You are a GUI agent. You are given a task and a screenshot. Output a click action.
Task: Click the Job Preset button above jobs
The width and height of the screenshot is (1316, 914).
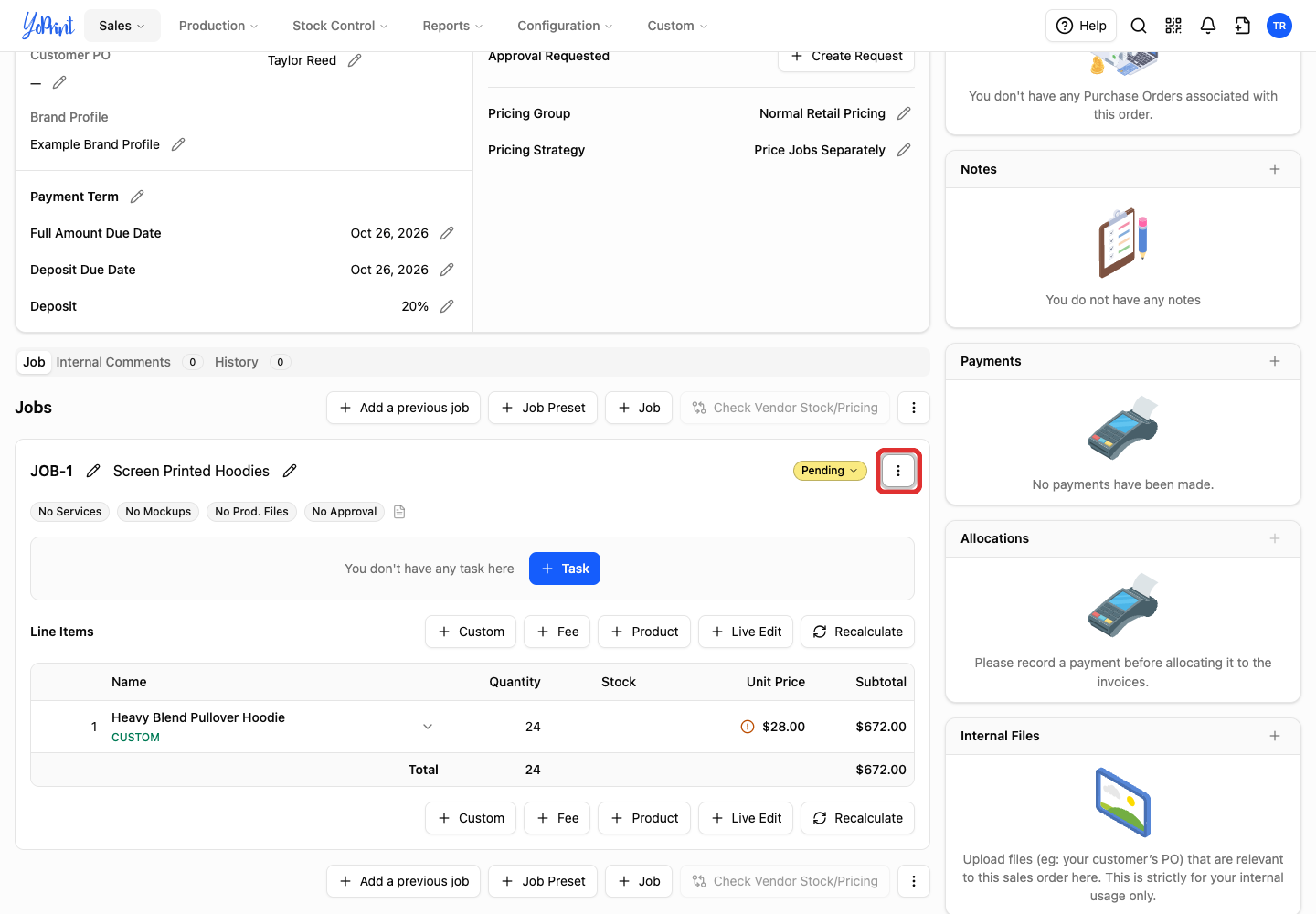coord(543,408)
